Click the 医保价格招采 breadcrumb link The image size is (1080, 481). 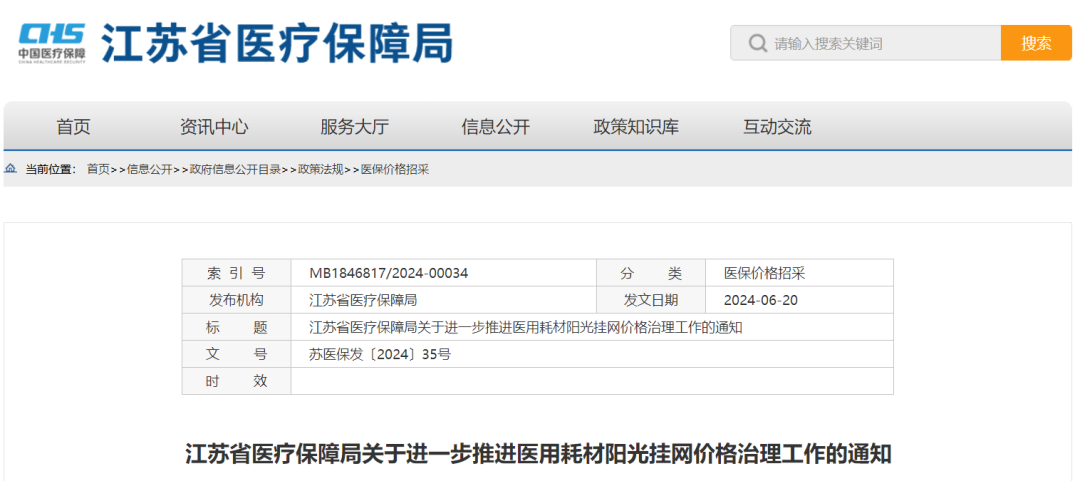click(x=394, y=169)
